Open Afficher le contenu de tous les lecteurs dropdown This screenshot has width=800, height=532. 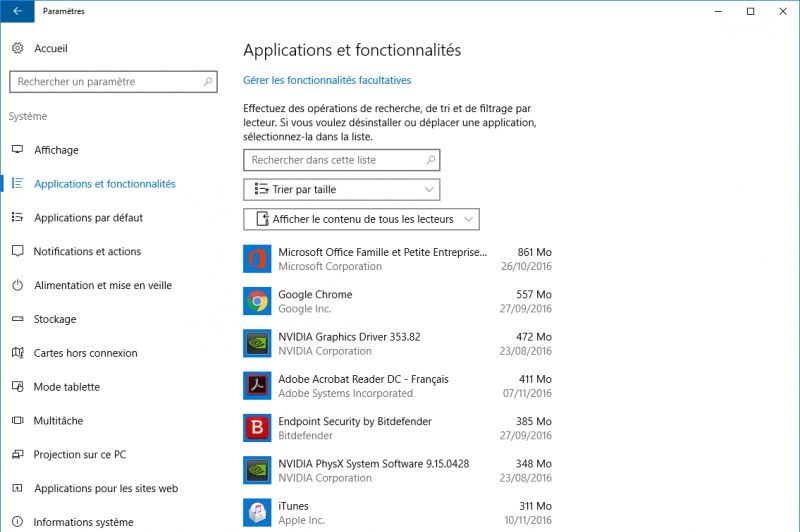click(361, 219)
